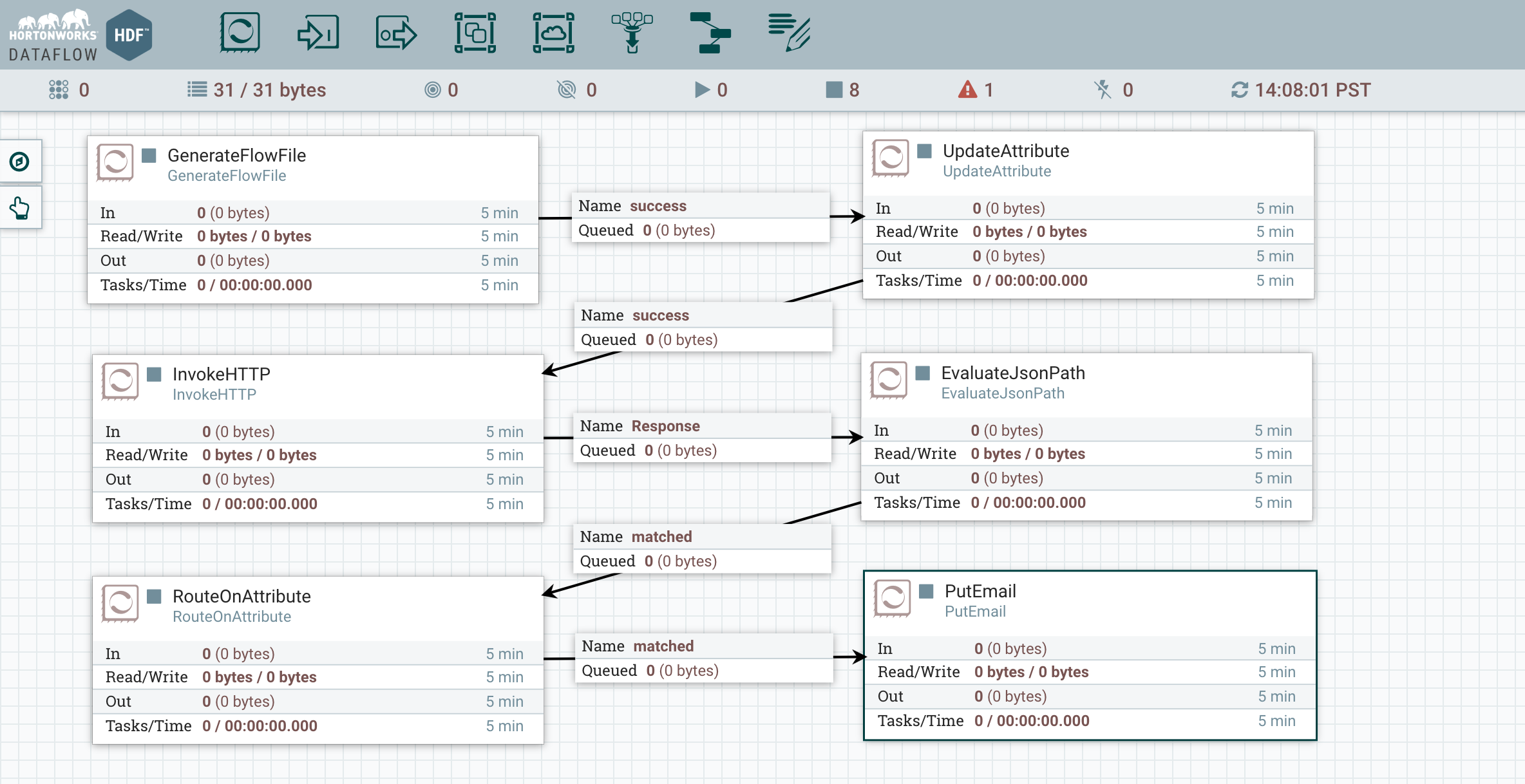Click the Template toolbar icon
This screenshot has height=784, width=1525.
tap(710, 32)
